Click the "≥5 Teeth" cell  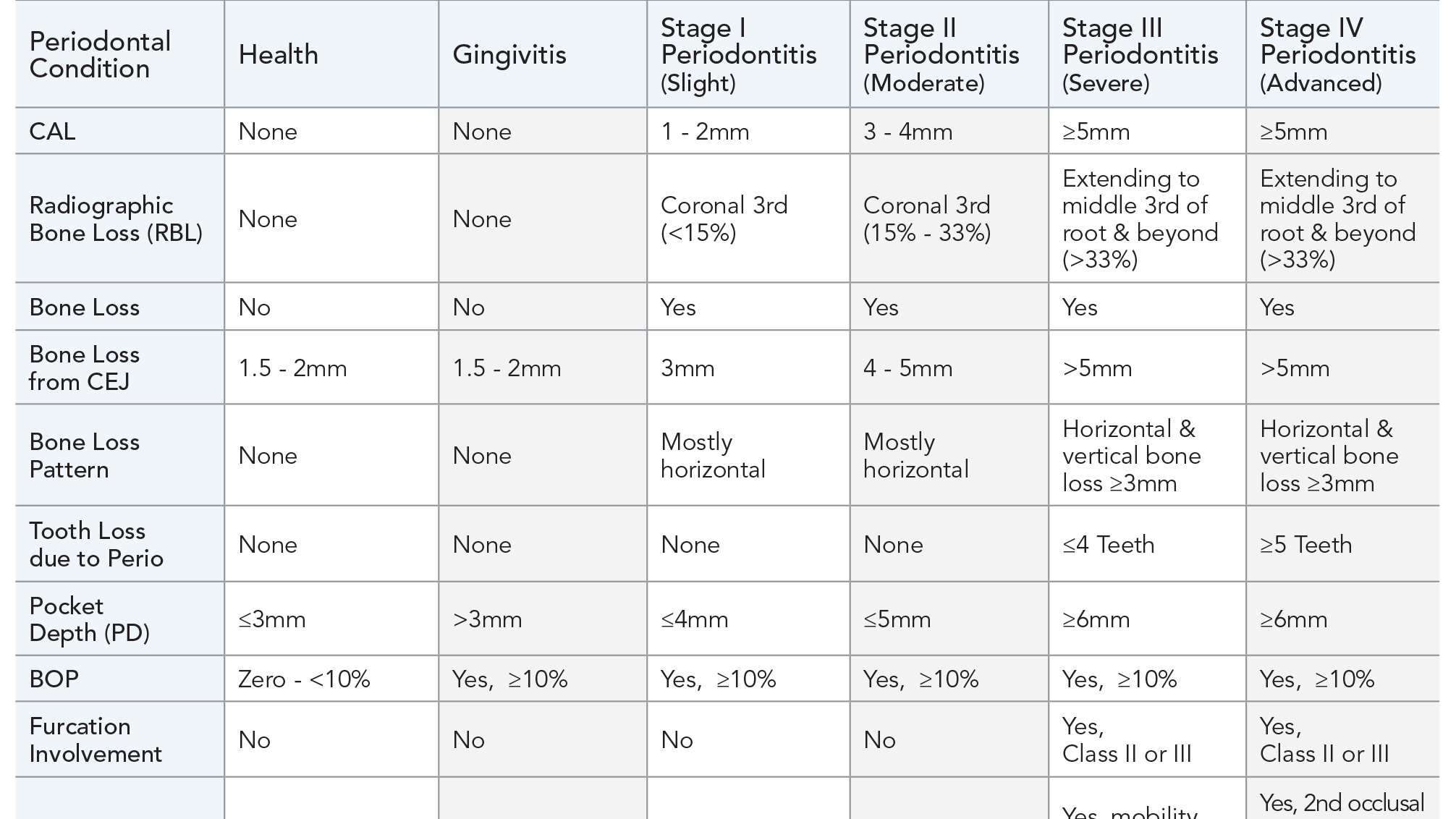point(1305,544)
